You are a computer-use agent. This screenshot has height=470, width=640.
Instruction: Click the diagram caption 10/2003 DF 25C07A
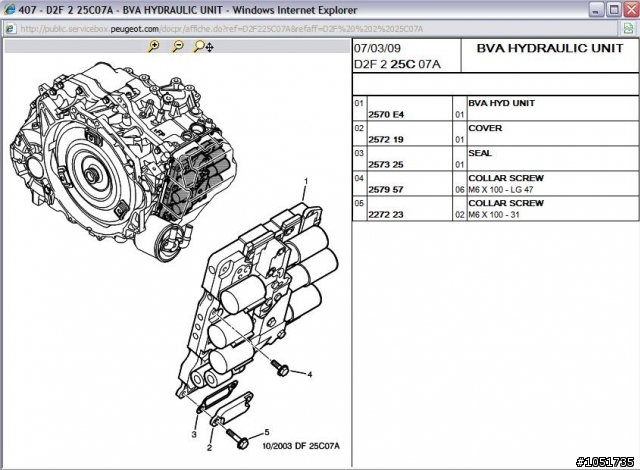pyautogui.click(x=301, y=446)
